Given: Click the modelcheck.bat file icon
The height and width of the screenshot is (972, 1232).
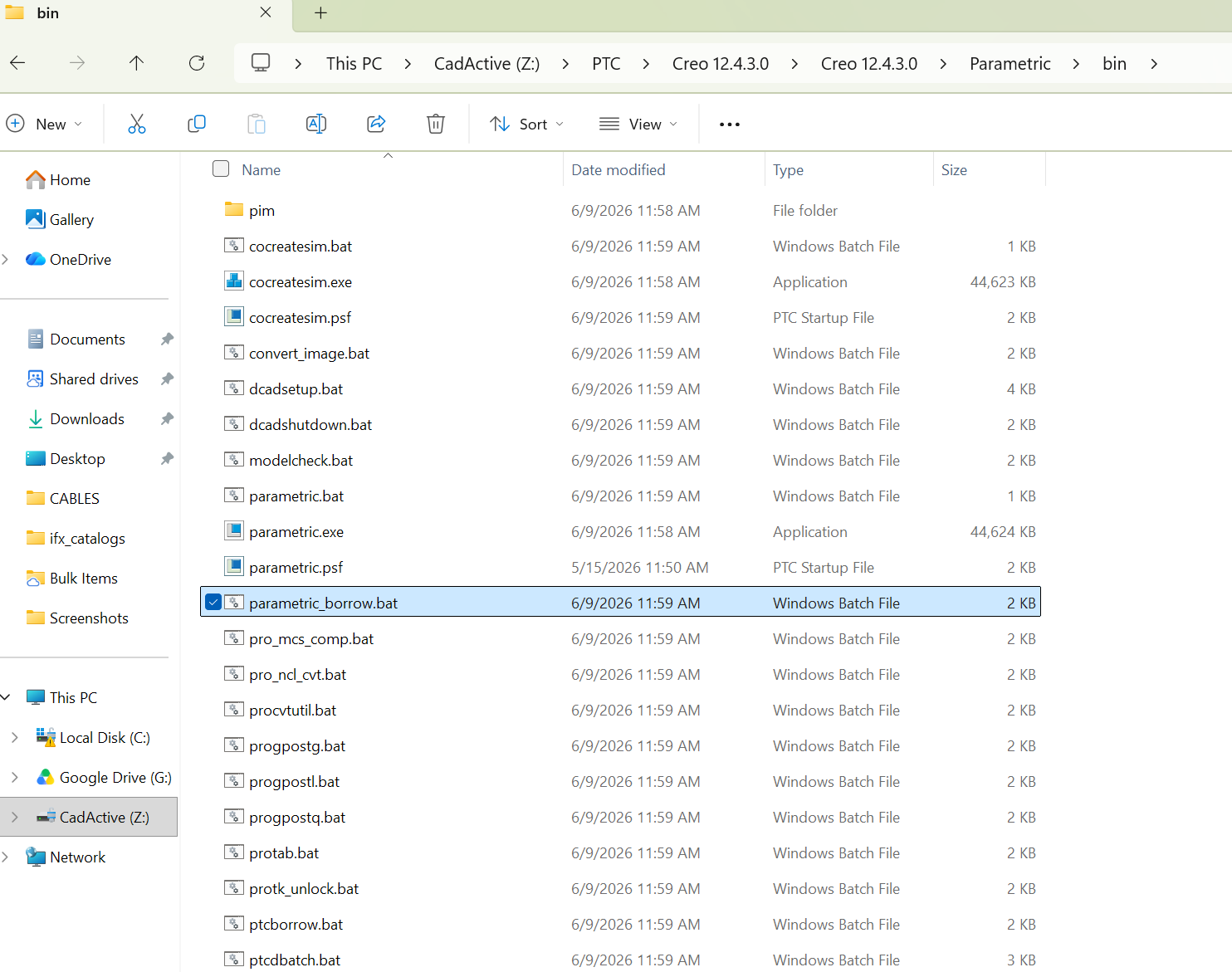Looking at the screenshot, I should click(234, 460).
